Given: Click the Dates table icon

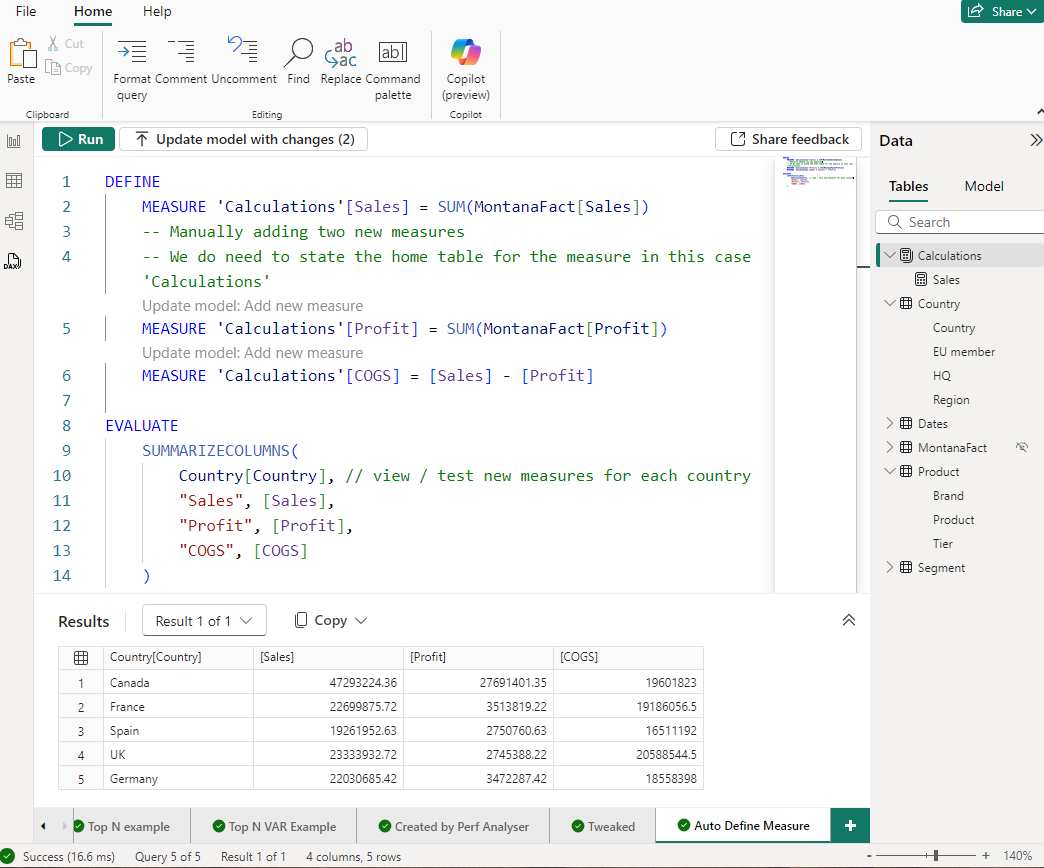Looking at the screenshot, I should click(x=906, y=423).
